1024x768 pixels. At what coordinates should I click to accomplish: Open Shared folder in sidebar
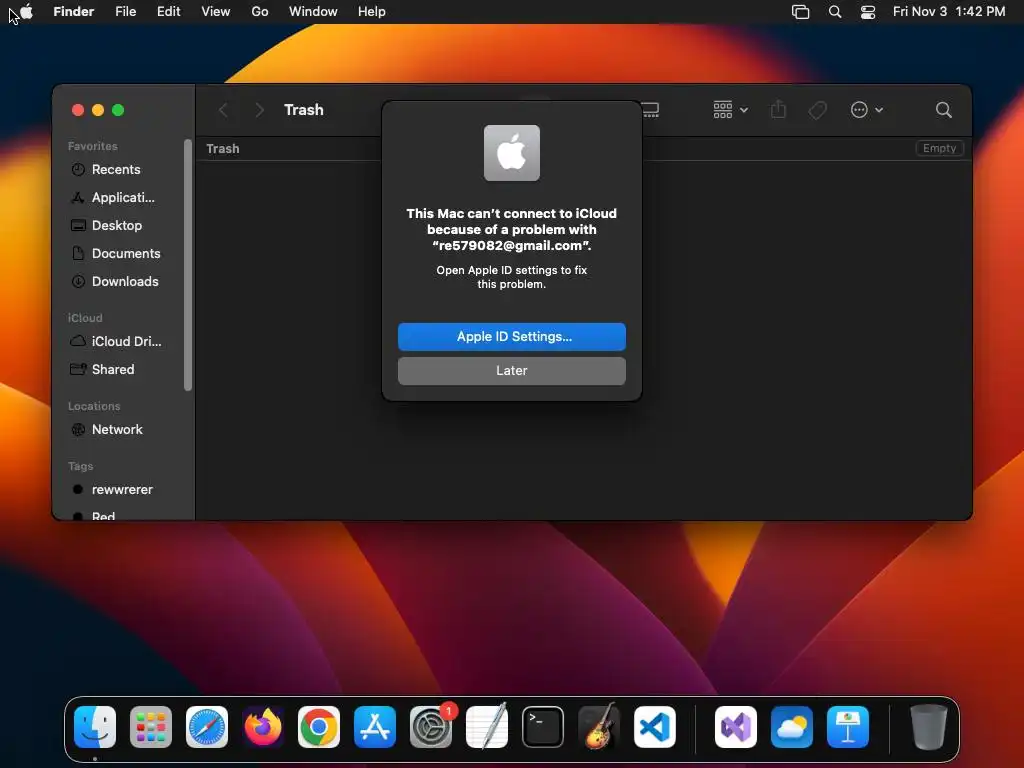point(112,370)
